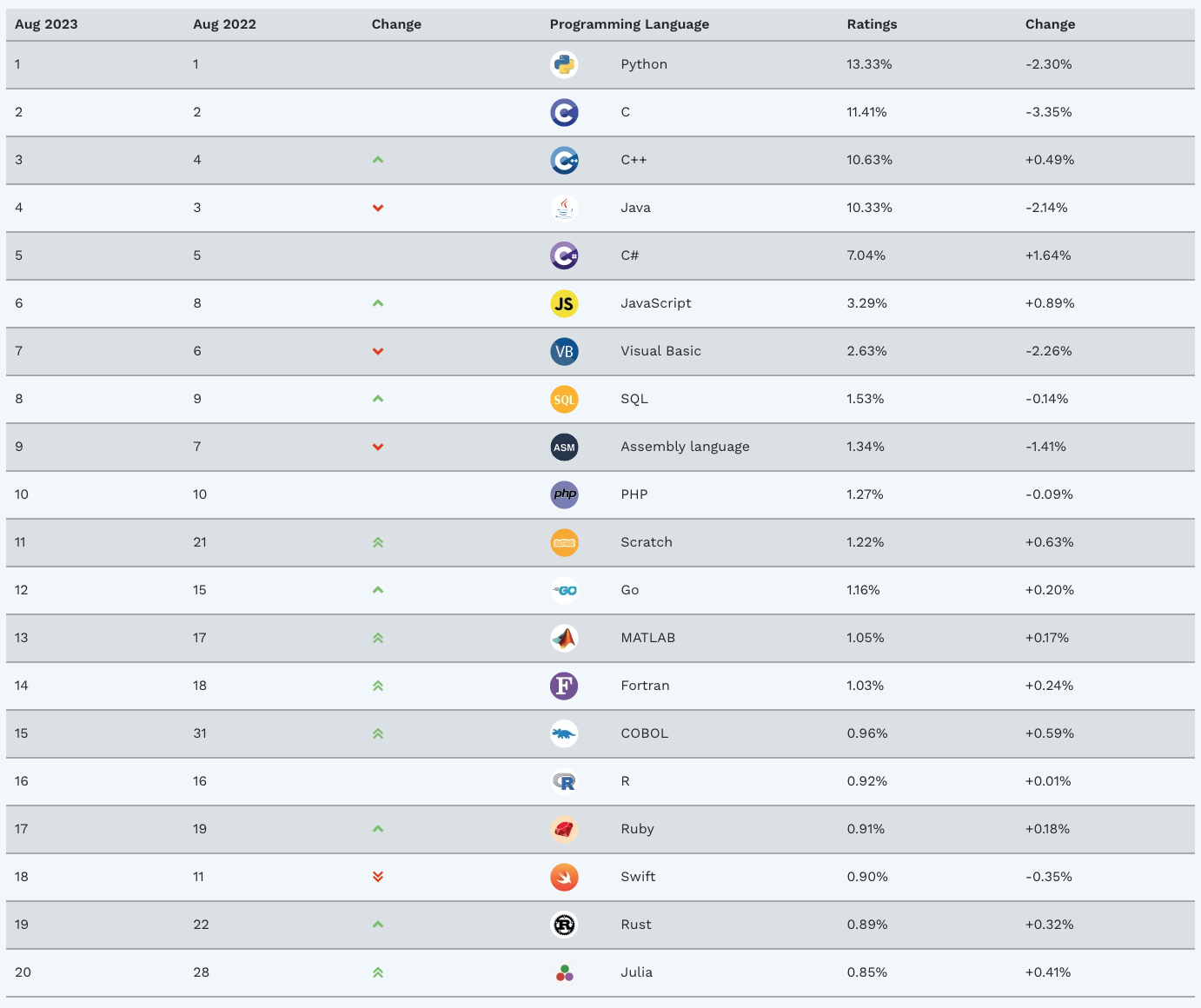This screenshot has width=1201, height=1008.
Task: Click the Aug 2023 column header
Action: (x=46, y=24)
